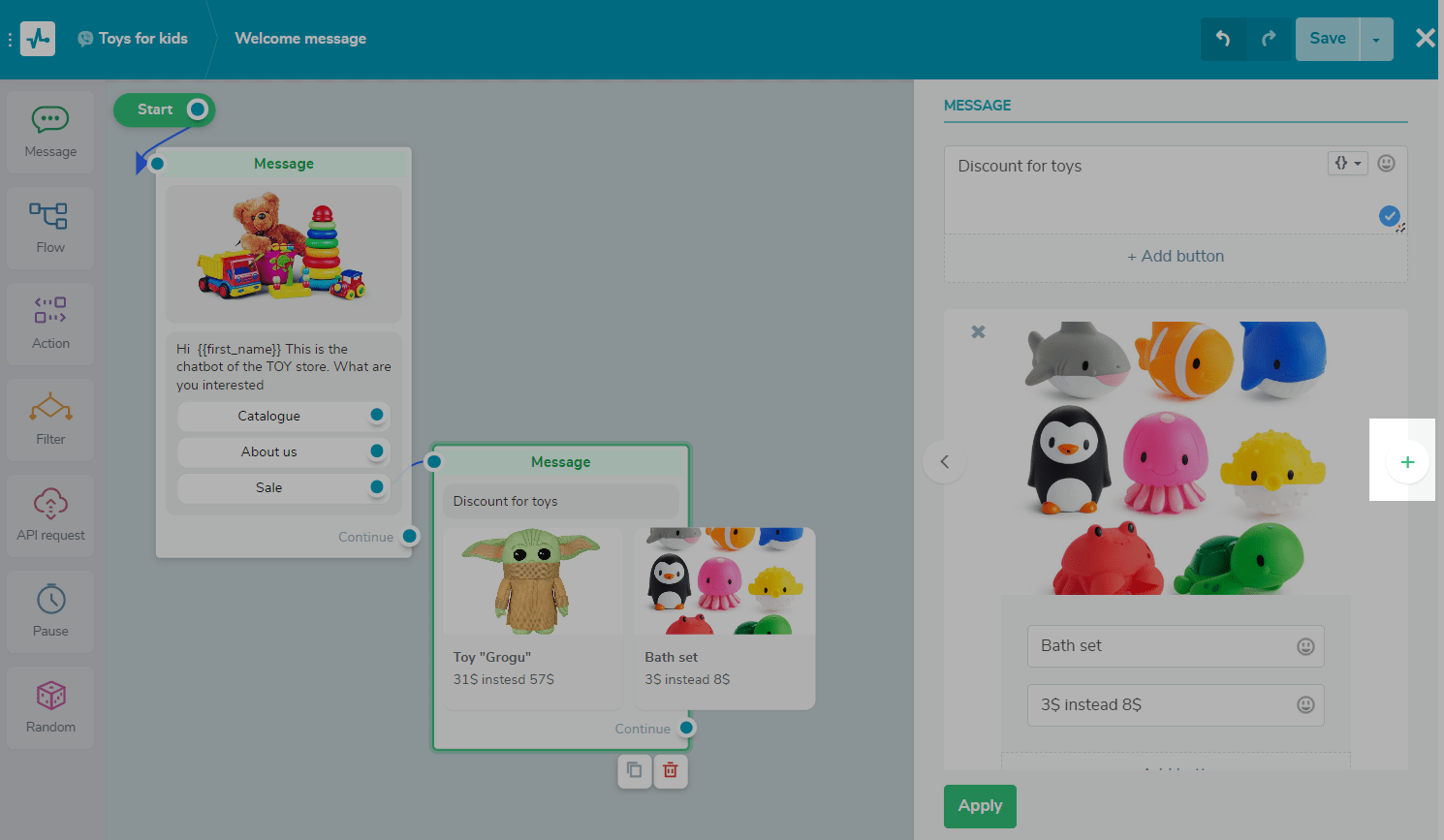Click the drag handle dots at top-left

tap(10, 40)
